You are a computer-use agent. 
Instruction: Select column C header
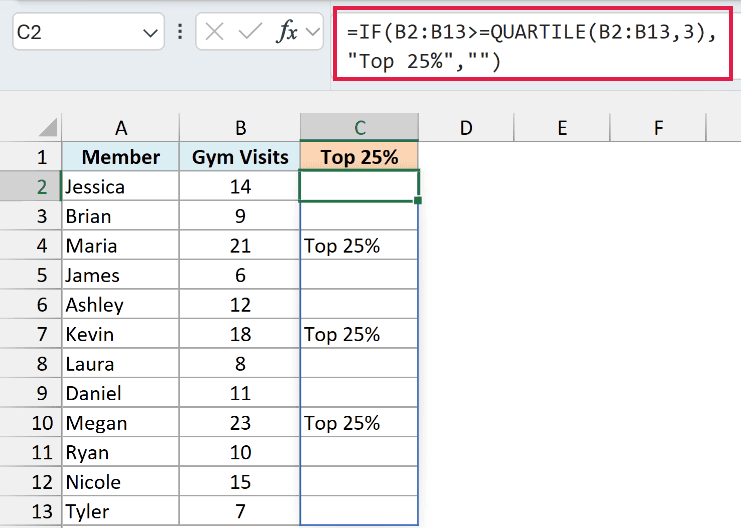(x=359, y=128)
